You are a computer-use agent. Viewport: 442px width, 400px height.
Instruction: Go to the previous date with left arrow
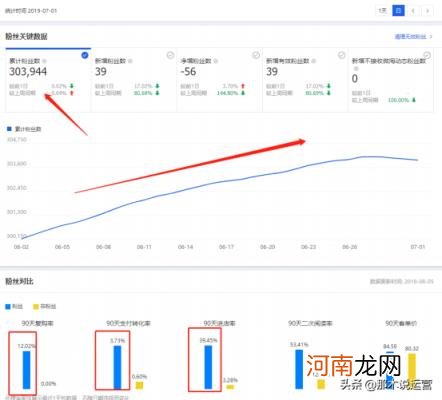[413, 11]
